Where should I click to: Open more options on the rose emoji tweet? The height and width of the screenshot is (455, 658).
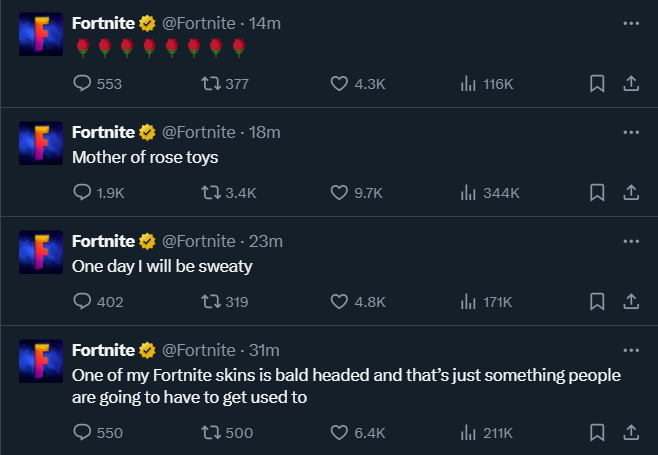click(x=630, y=23)
